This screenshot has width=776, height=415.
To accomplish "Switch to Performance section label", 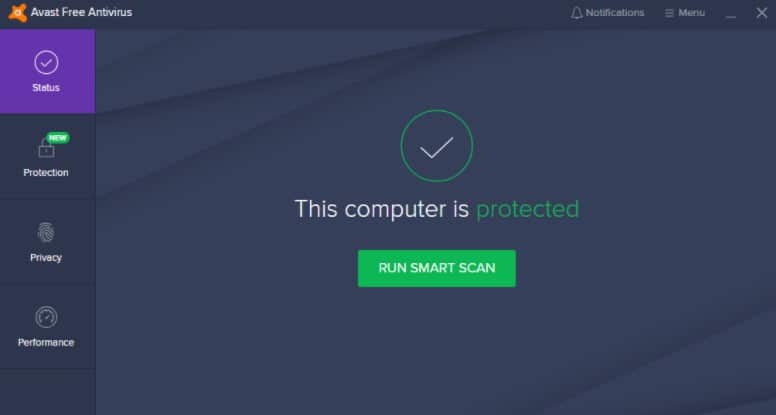I will click(x=46, y=342).
